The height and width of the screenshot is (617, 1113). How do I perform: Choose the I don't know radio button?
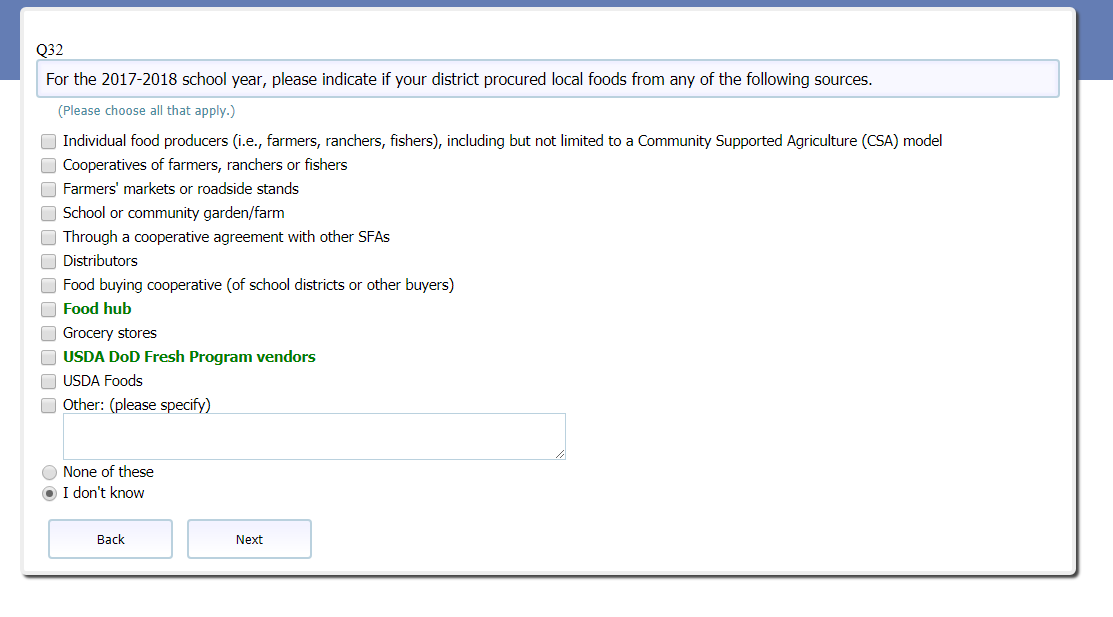point(49,493)
